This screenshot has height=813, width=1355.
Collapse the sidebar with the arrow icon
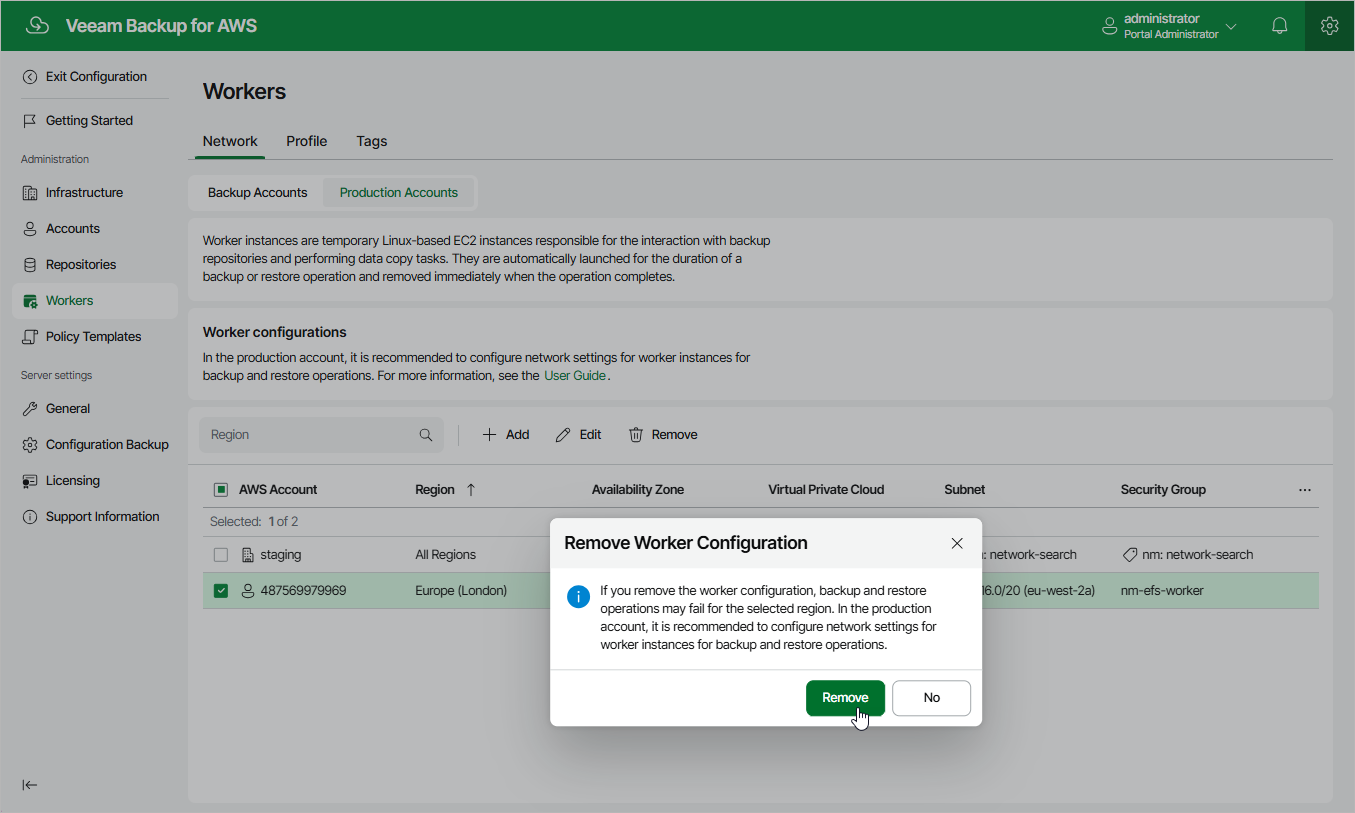coord(30,785)
